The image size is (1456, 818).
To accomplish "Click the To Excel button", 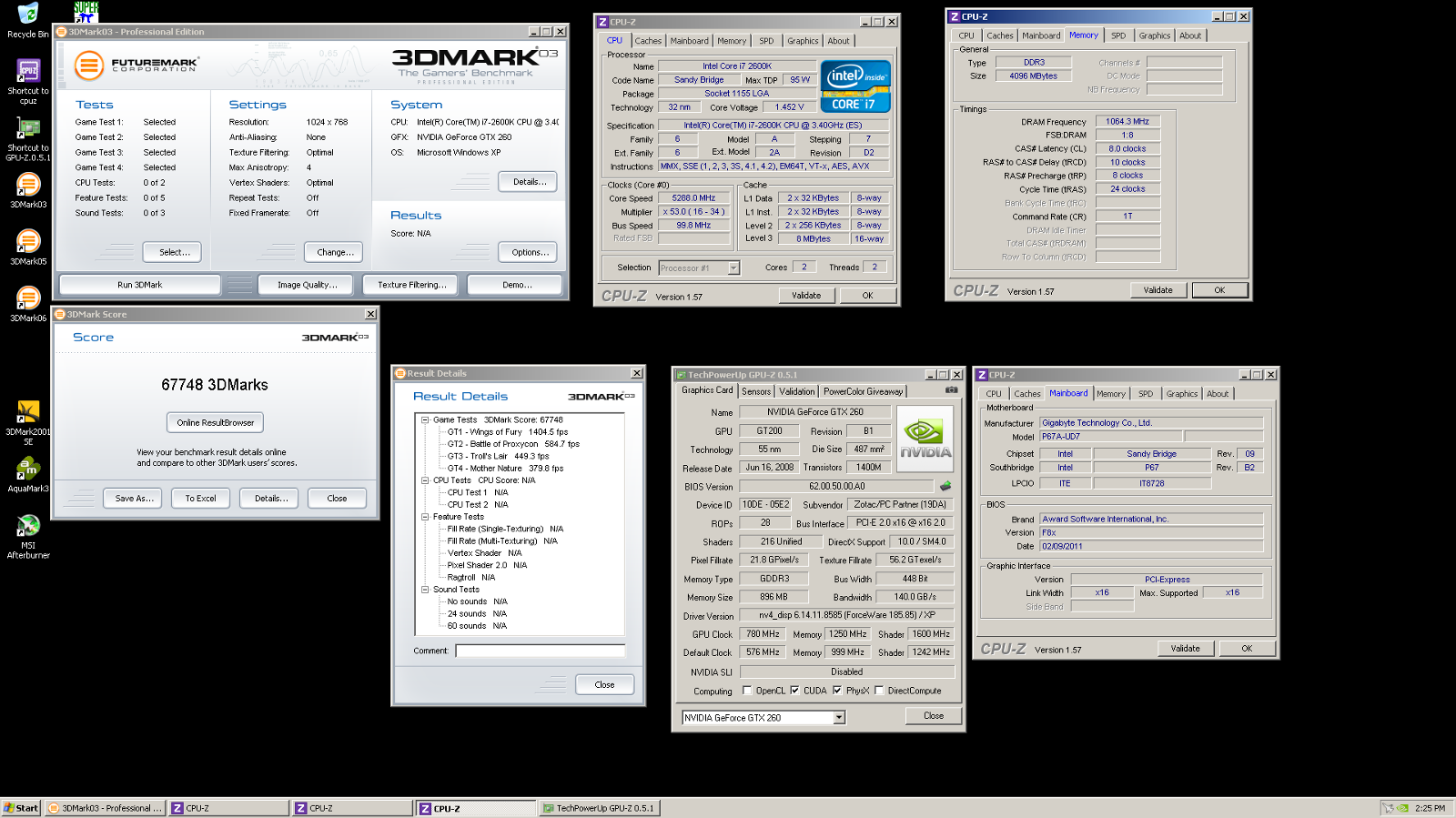I will tap(201, 499).
